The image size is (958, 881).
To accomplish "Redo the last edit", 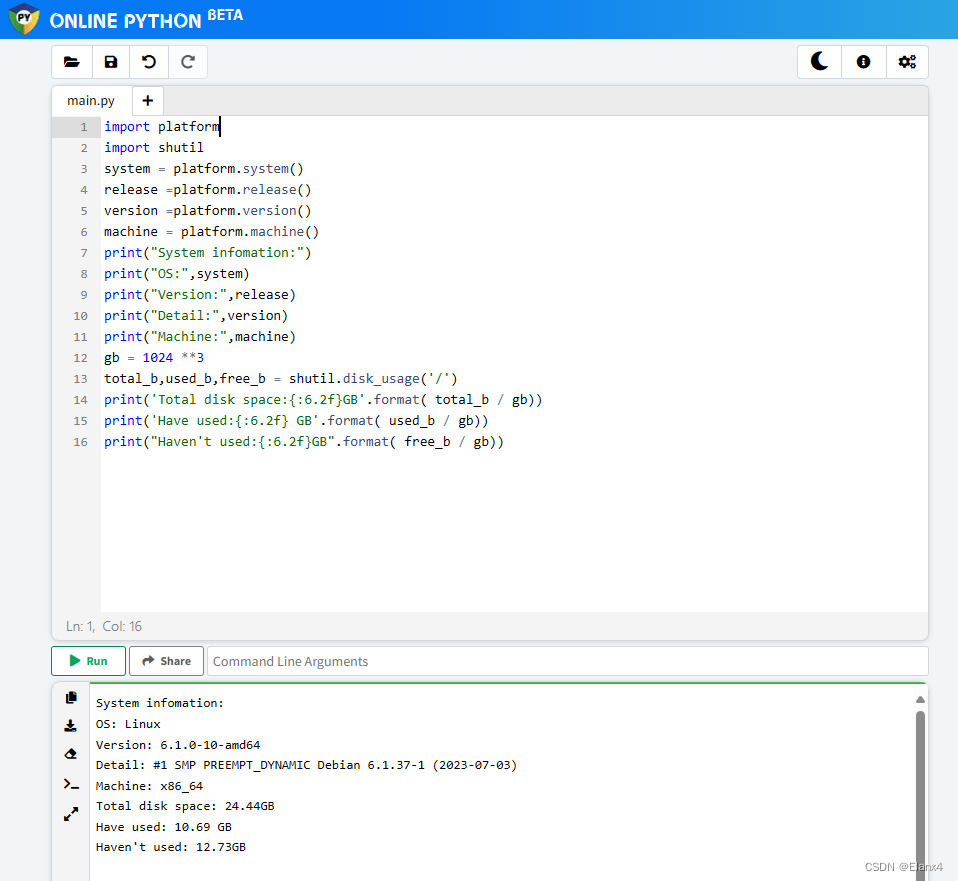I will (x=188, y=62).
